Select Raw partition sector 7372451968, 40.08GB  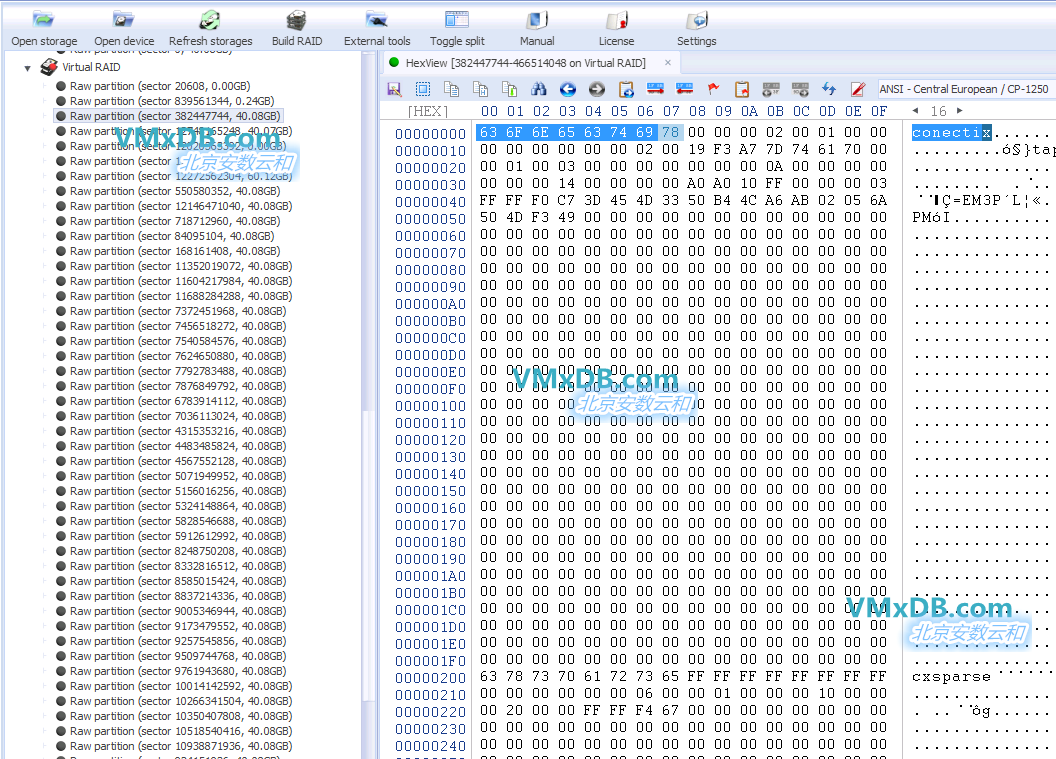point(178,311)
